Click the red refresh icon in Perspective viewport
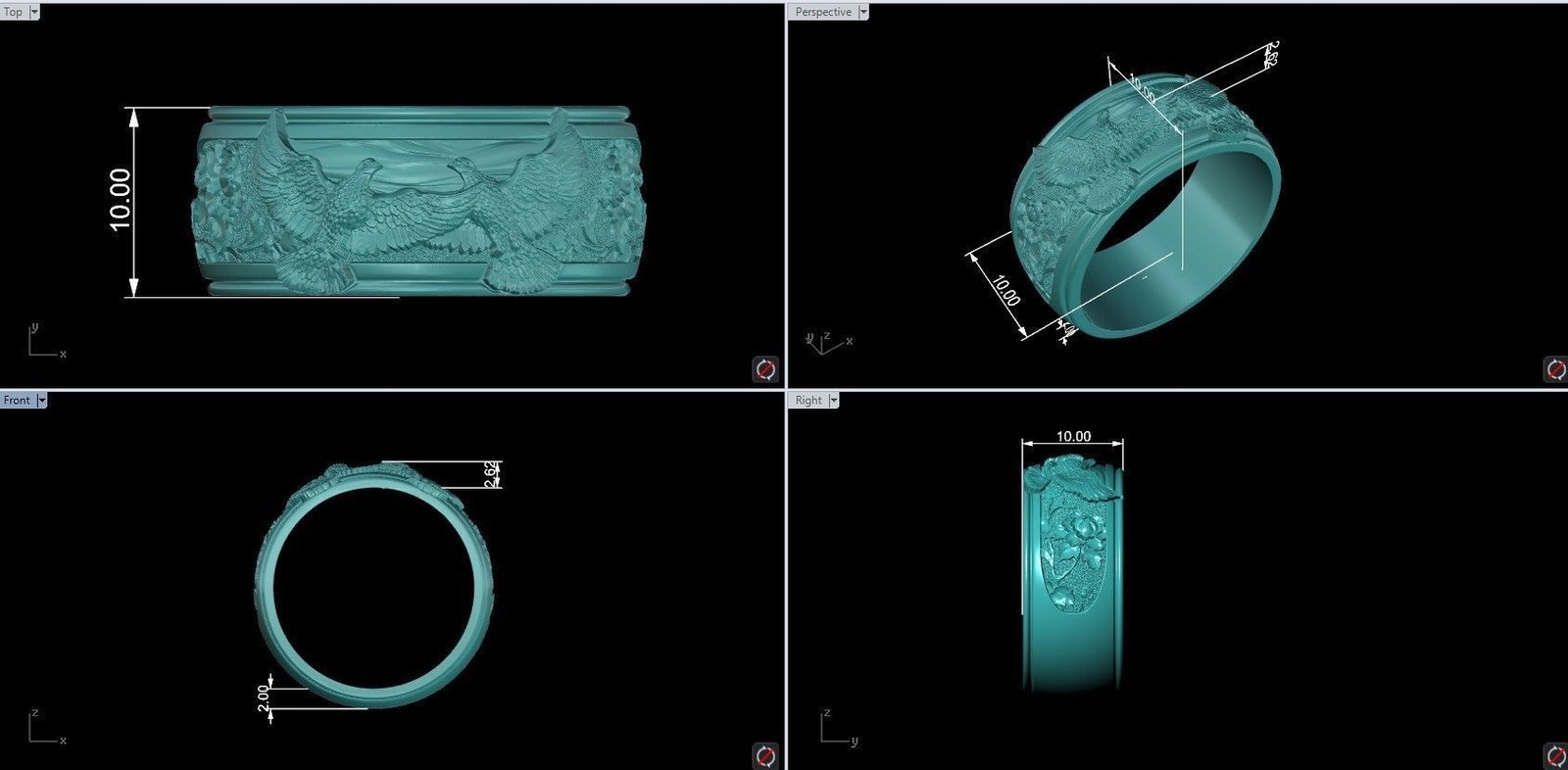This screenshot has width=1568, height=770. coord(1555,369)
